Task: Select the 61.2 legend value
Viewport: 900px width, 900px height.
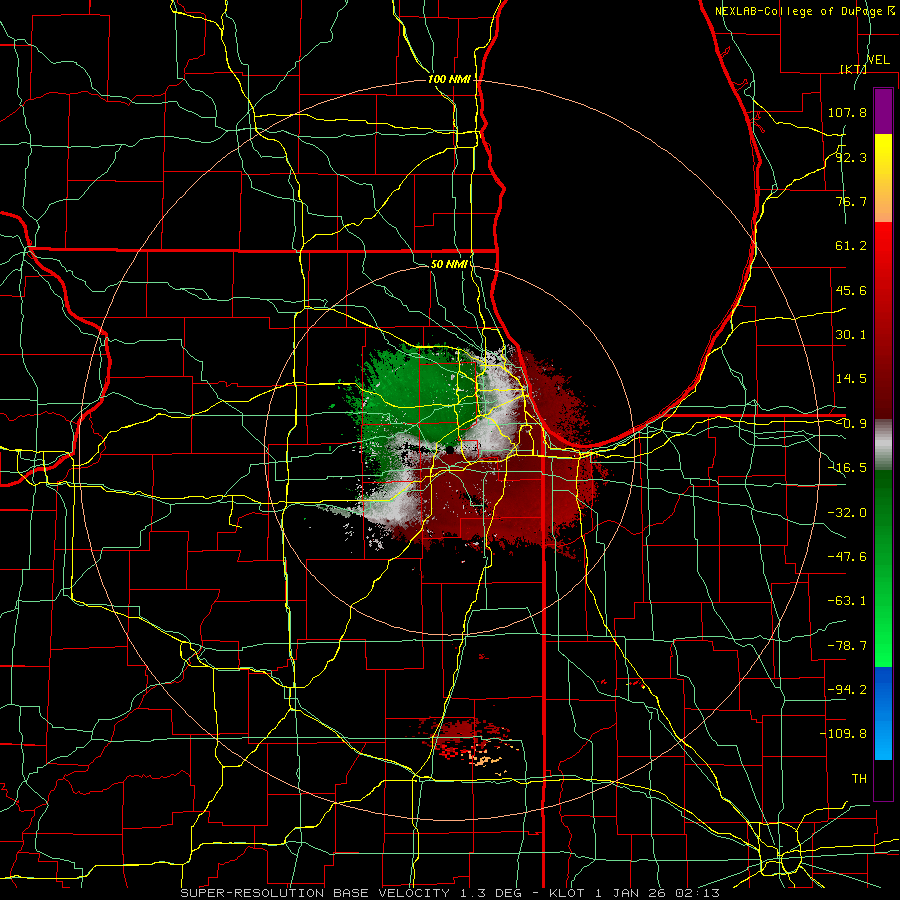Action: point(851,246)
